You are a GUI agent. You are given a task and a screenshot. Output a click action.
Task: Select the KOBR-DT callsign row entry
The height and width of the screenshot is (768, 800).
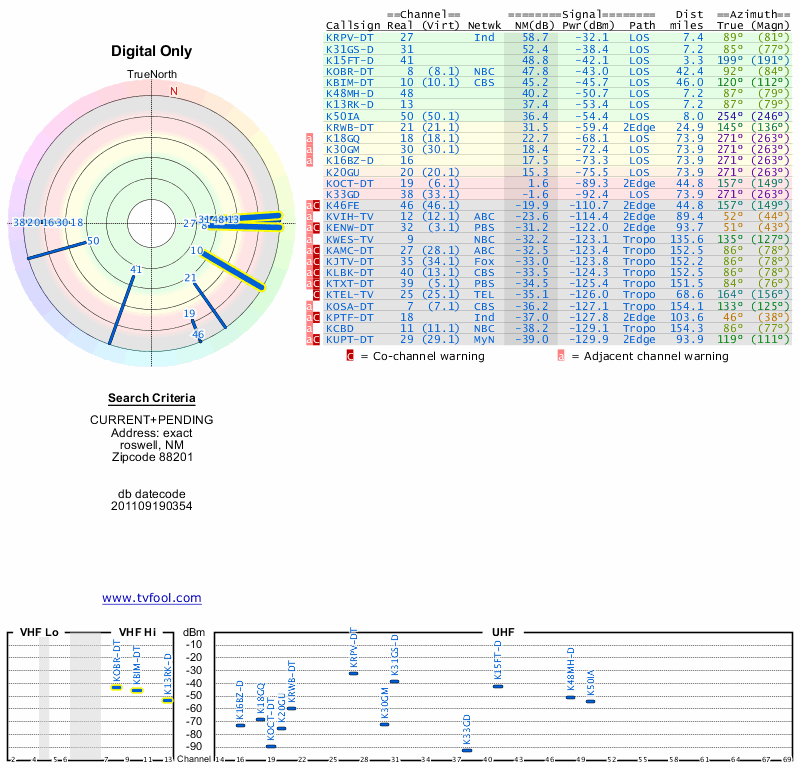point(349,71)
